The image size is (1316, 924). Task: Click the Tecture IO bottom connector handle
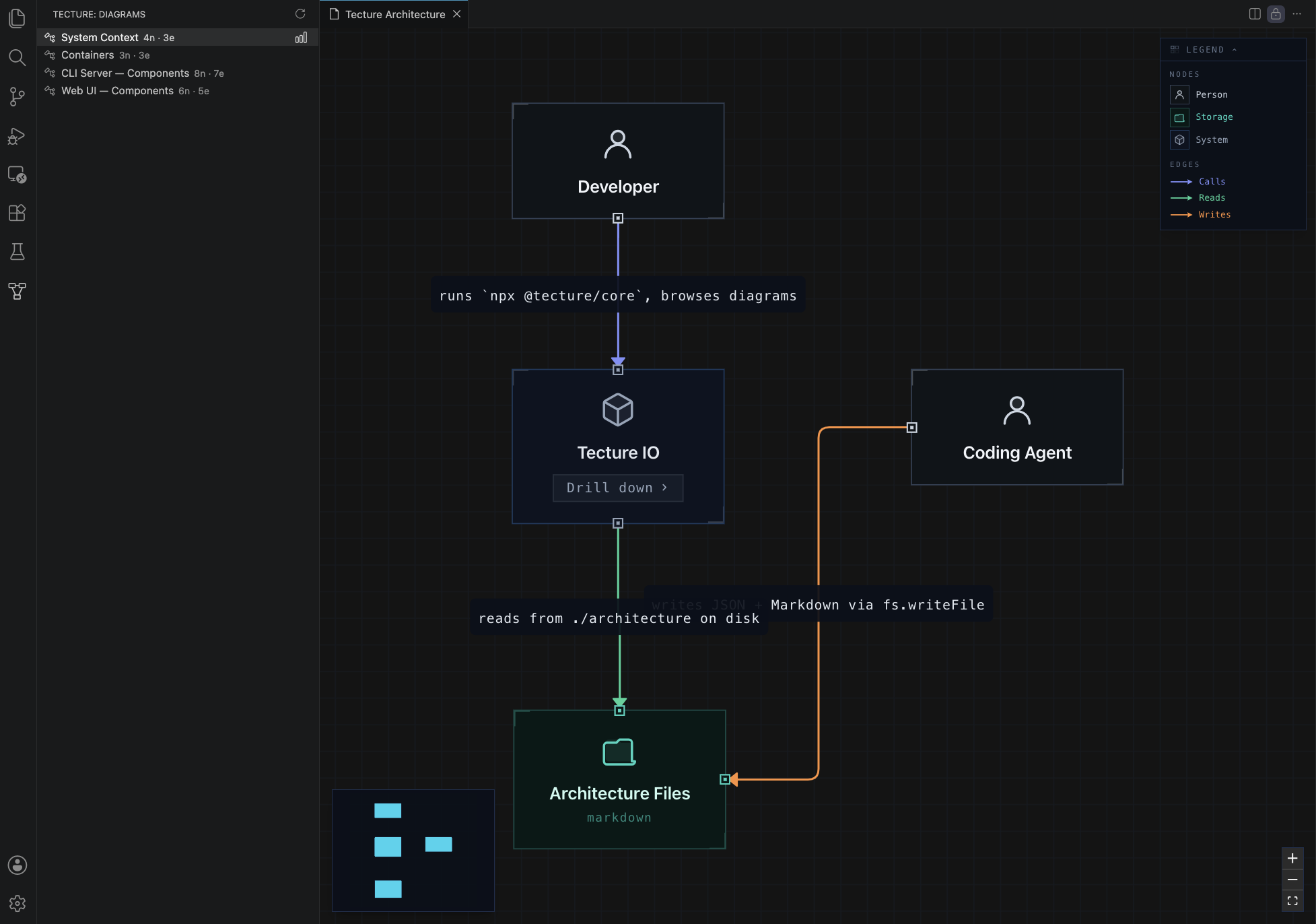618,523
